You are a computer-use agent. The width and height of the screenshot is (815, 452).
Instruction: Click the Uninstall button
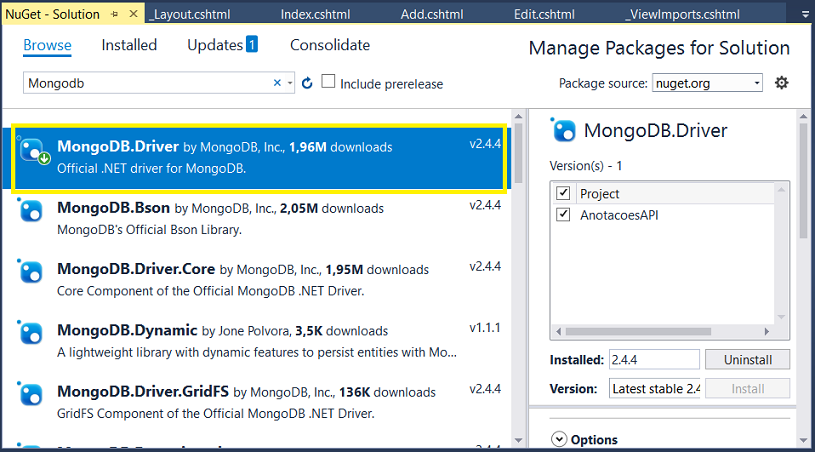pyautogui.click(x=747, y=360)
